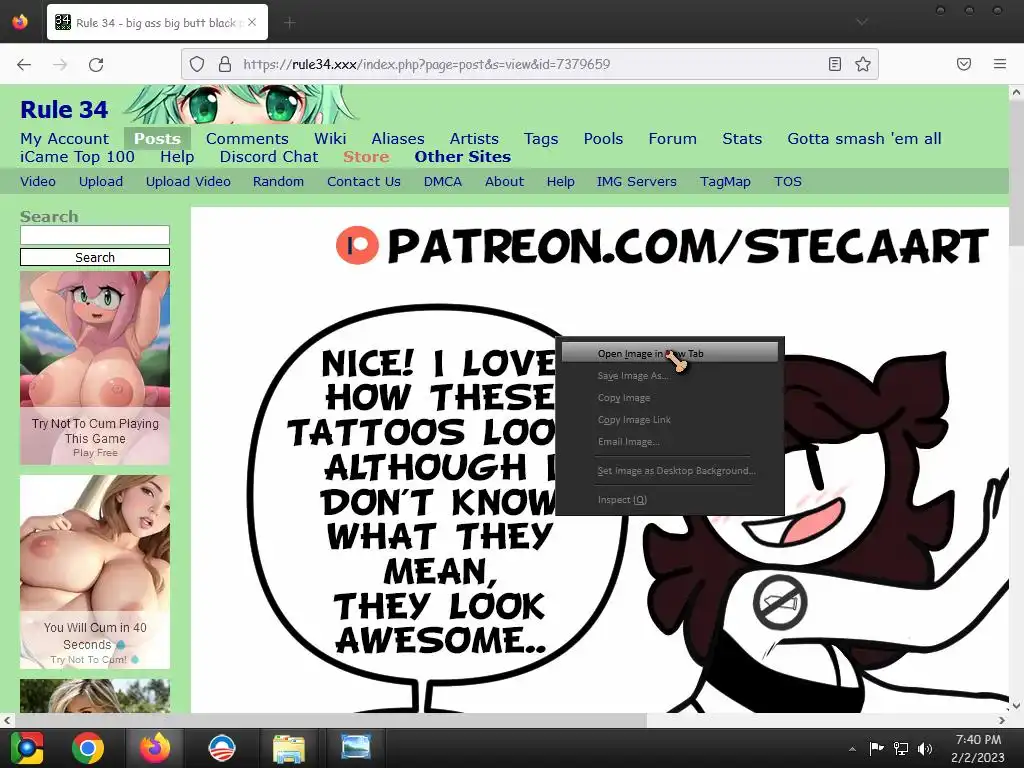Open the Aliases link
Viewport: 1024px width, 768px height.
point(398,138)
